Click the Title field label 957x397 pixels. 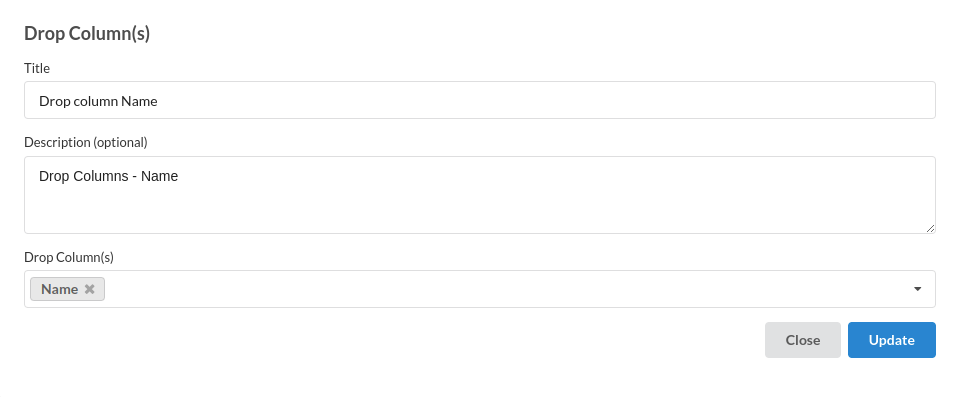click(x=37, y=68)
